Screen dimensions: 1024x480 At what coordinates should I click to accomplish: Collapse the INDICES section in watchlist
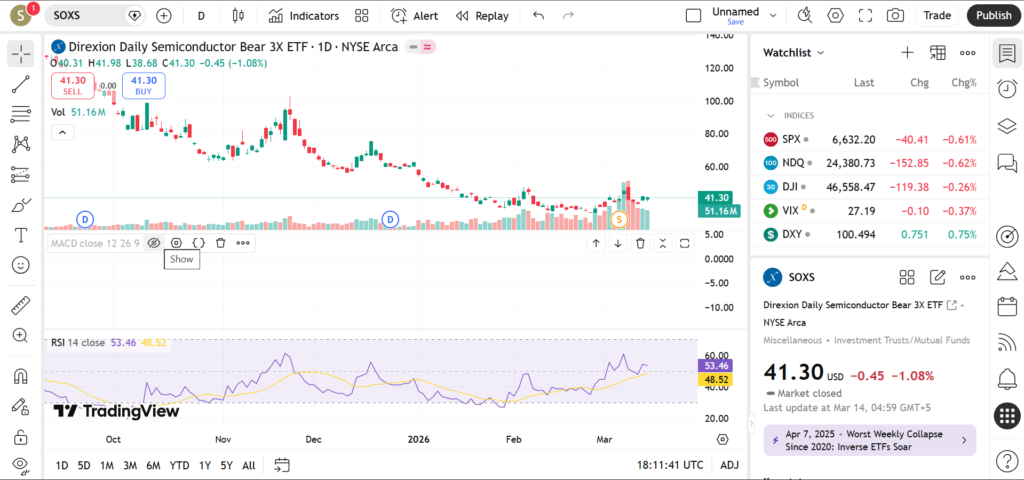click(x=770, y=115)
